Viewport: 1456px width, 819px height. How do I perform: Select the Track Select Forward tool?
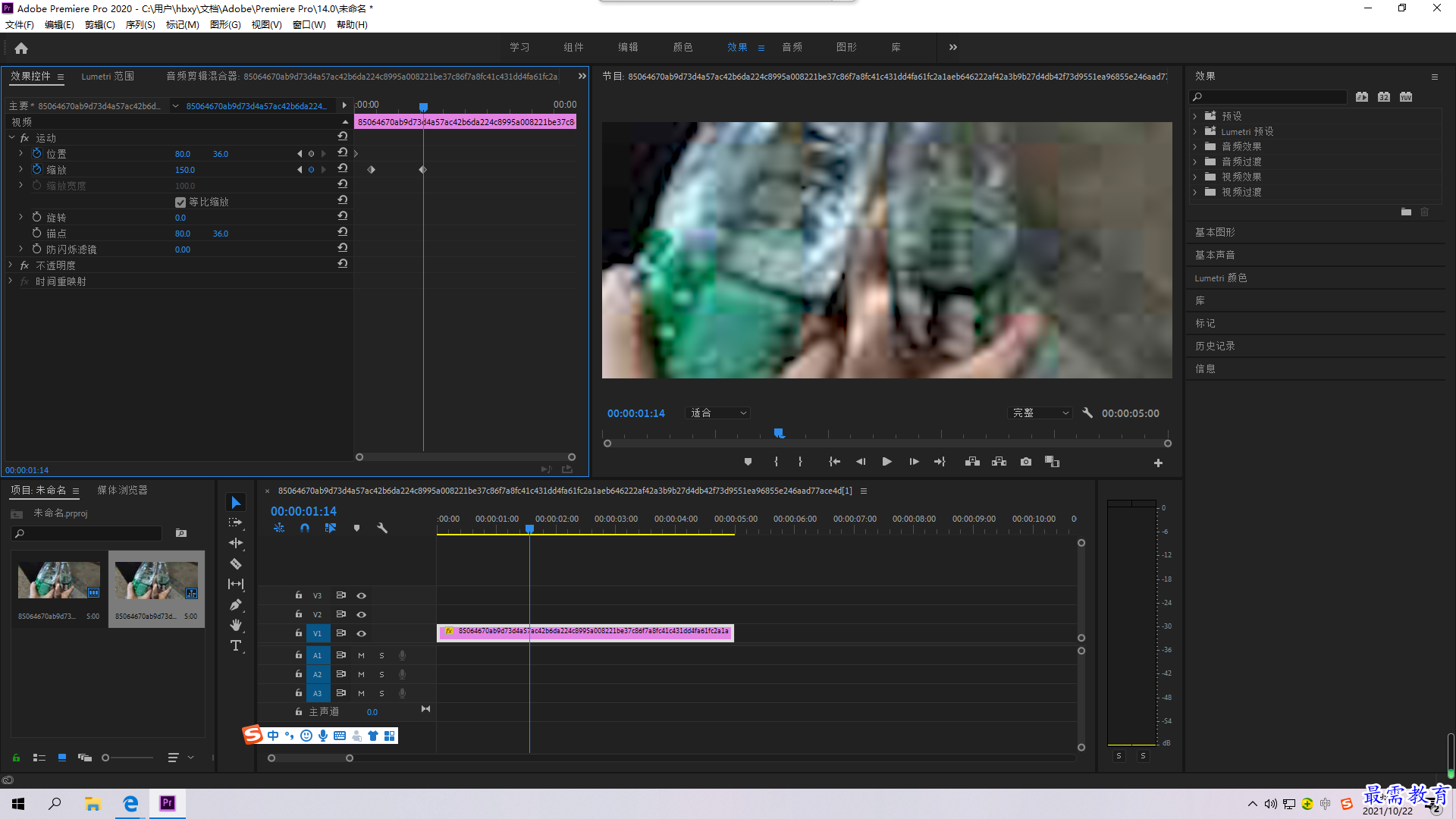click(x=236, y=523)
